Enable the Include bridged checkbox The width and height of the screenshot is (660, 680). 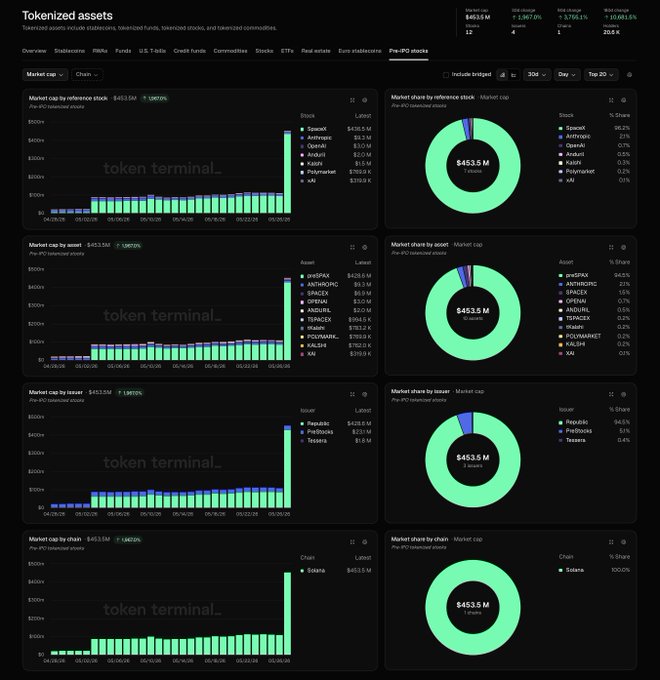(x=445, y=75)
